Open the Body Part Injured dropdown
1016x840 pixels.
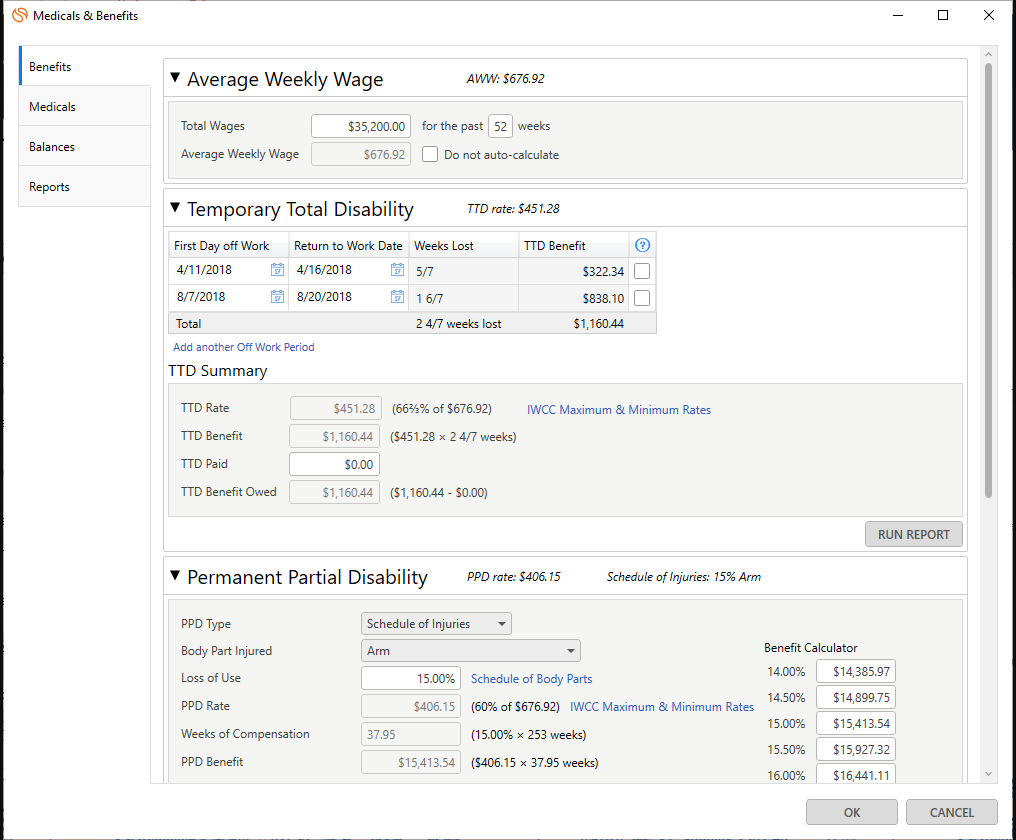pos(470,651)
